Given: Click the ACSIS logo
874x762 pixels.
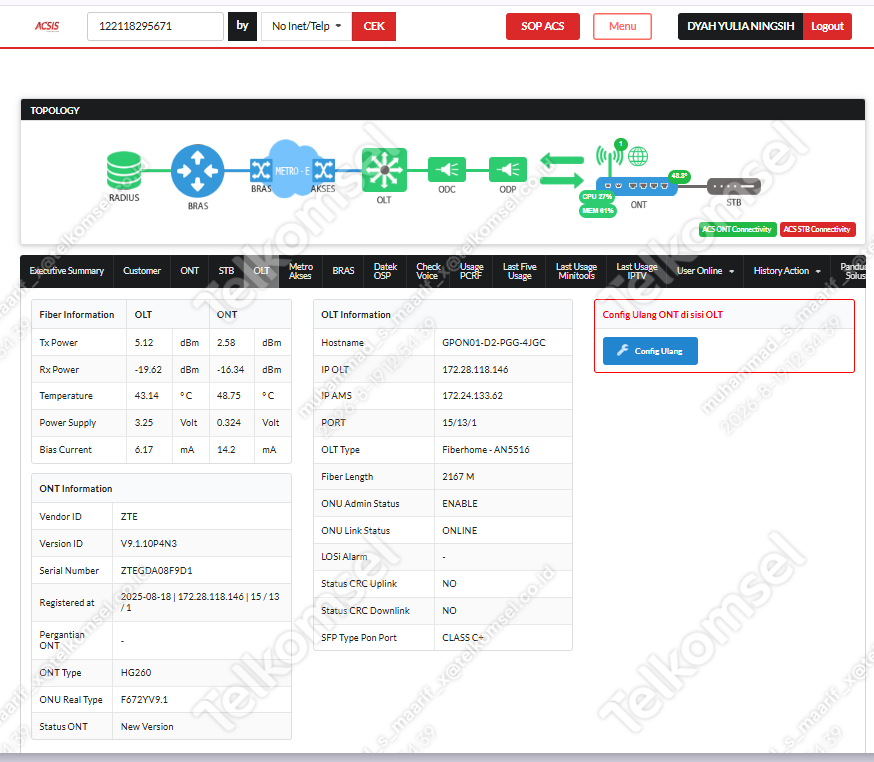Looking at the screenshot, I should point(47,26).
